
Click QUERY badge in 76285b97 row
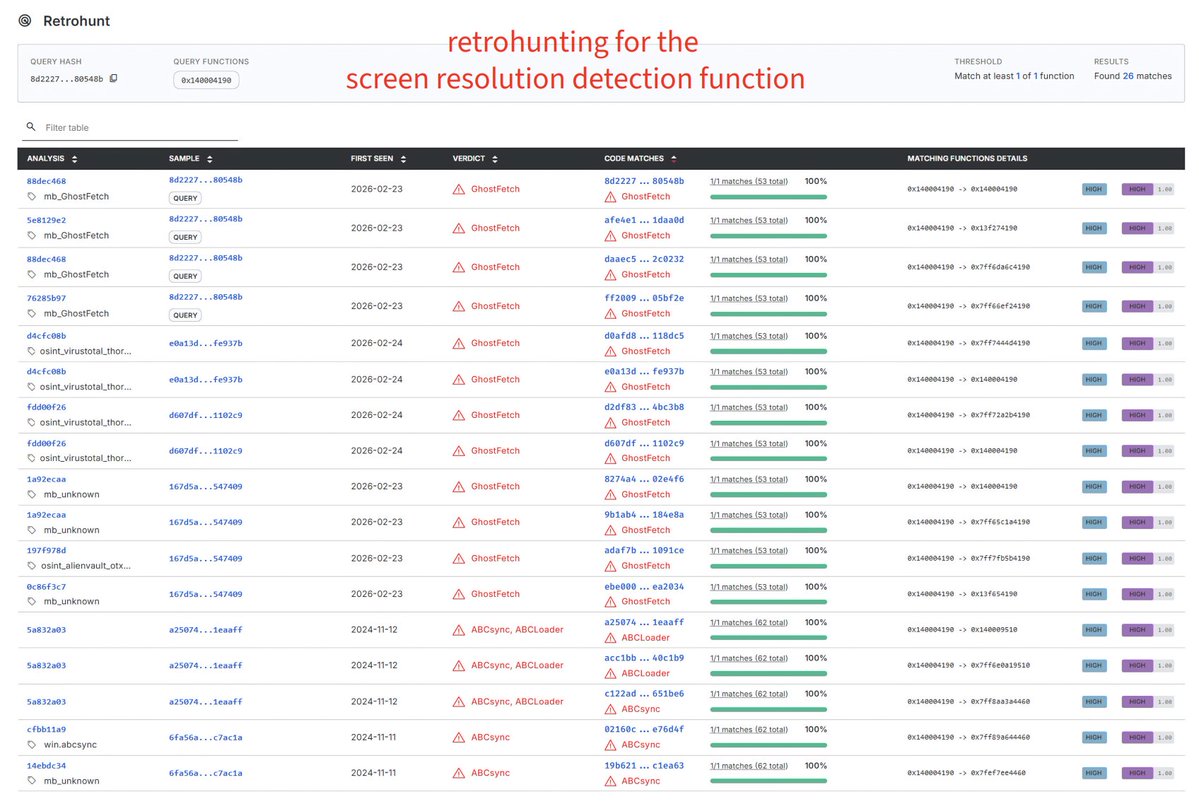point(185,315)
